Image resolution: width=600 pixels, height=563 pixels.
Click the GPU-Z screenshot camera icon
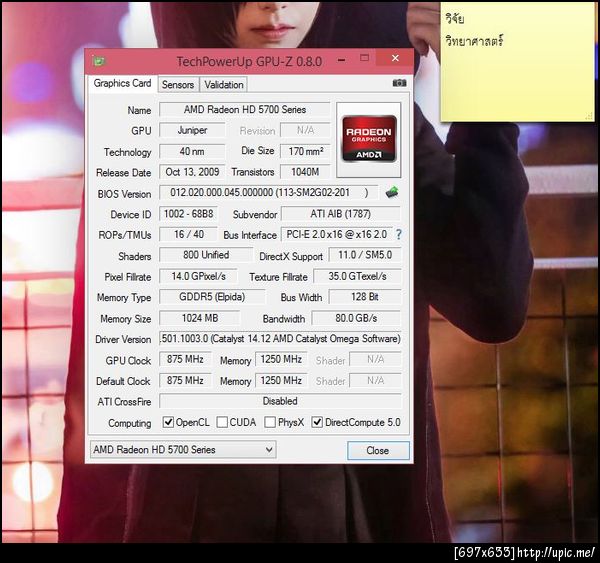point(399,83)
